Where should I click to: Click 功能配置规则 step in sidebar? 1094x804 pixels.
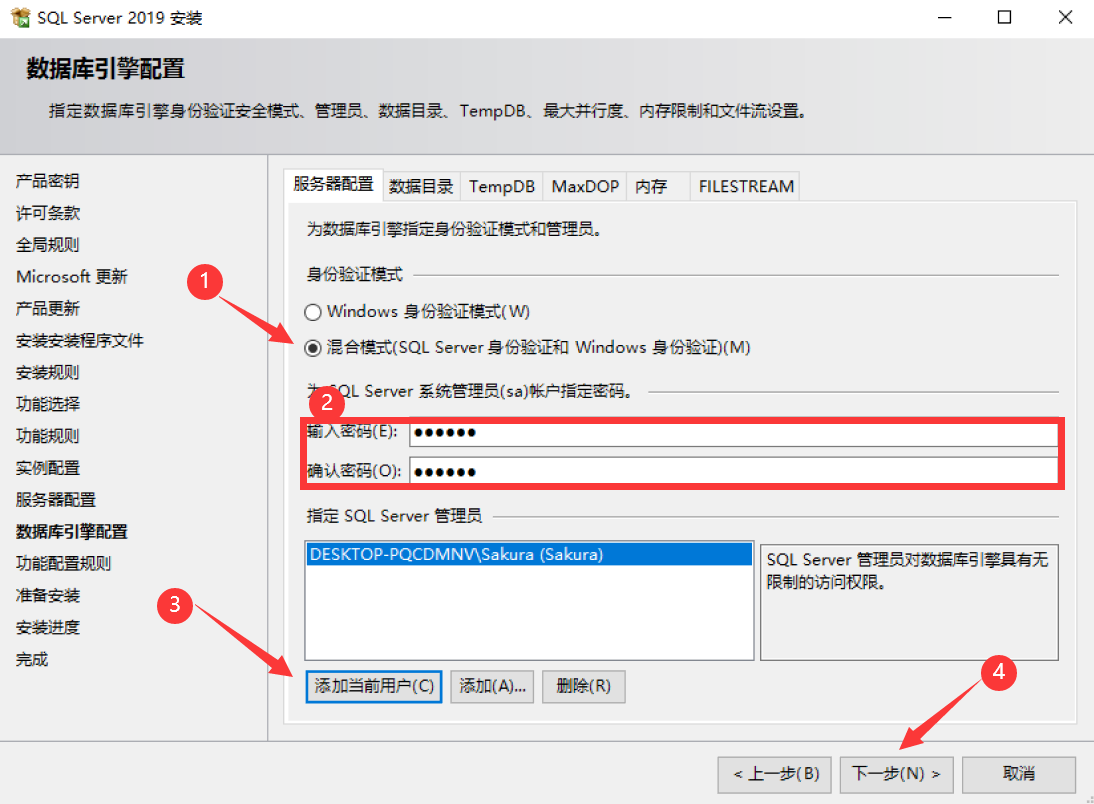pos(63,564)
